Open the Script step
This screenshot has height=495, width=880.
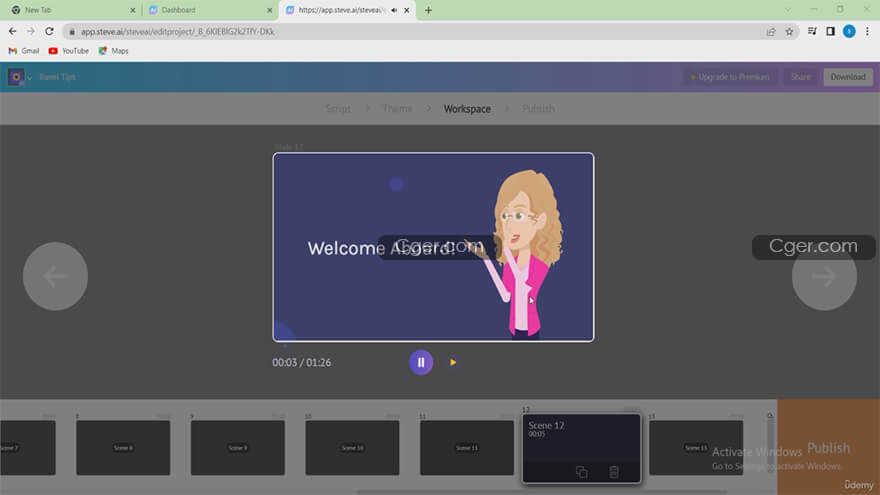[338, 108]
